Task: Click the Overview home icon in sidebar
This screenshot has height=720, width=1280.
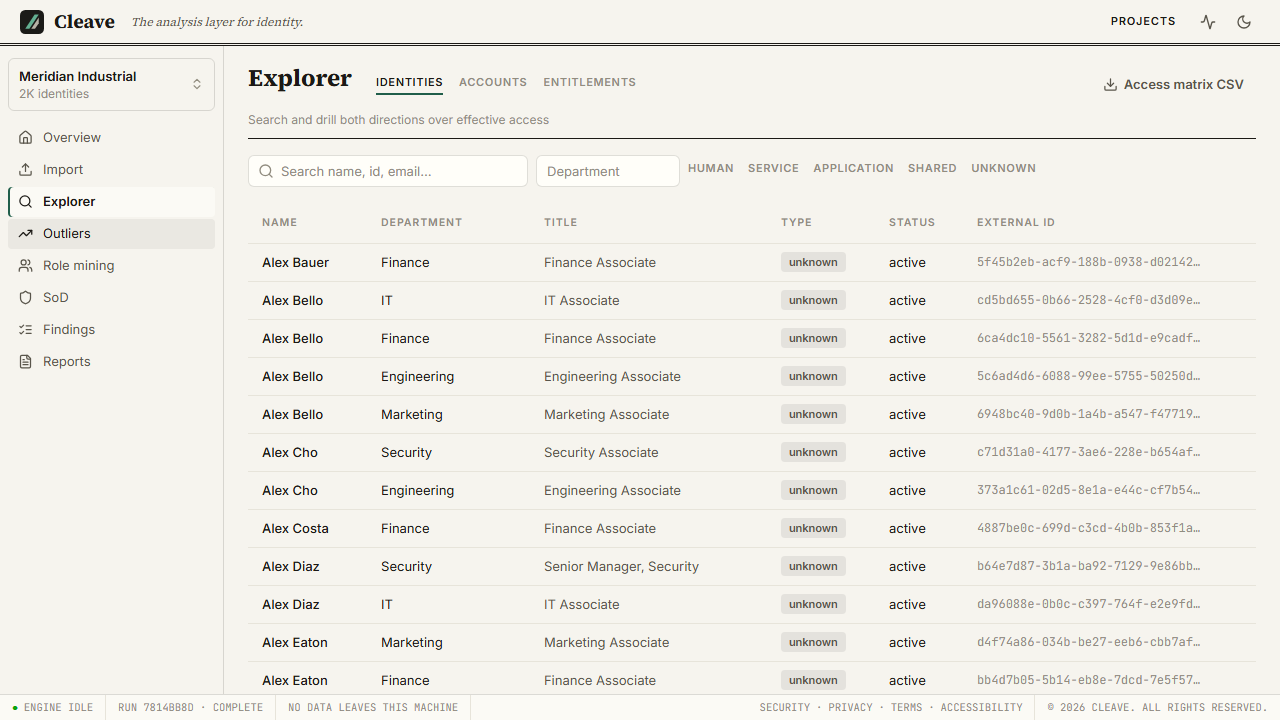Action: 26,137
